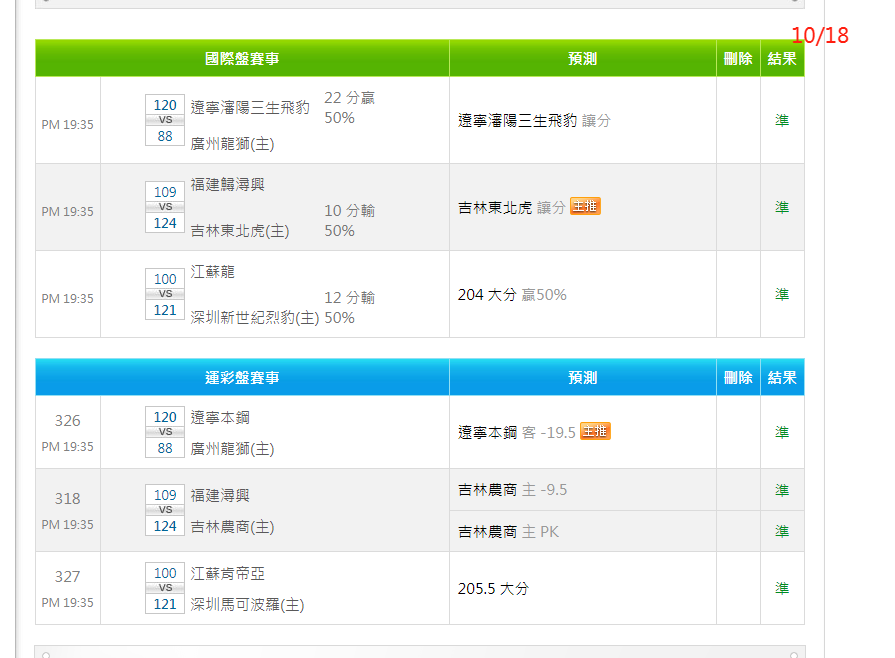
Task: Open the 遼寧瀋陽三生飛豹 team name in match list
Action: (x=250, y=107)
